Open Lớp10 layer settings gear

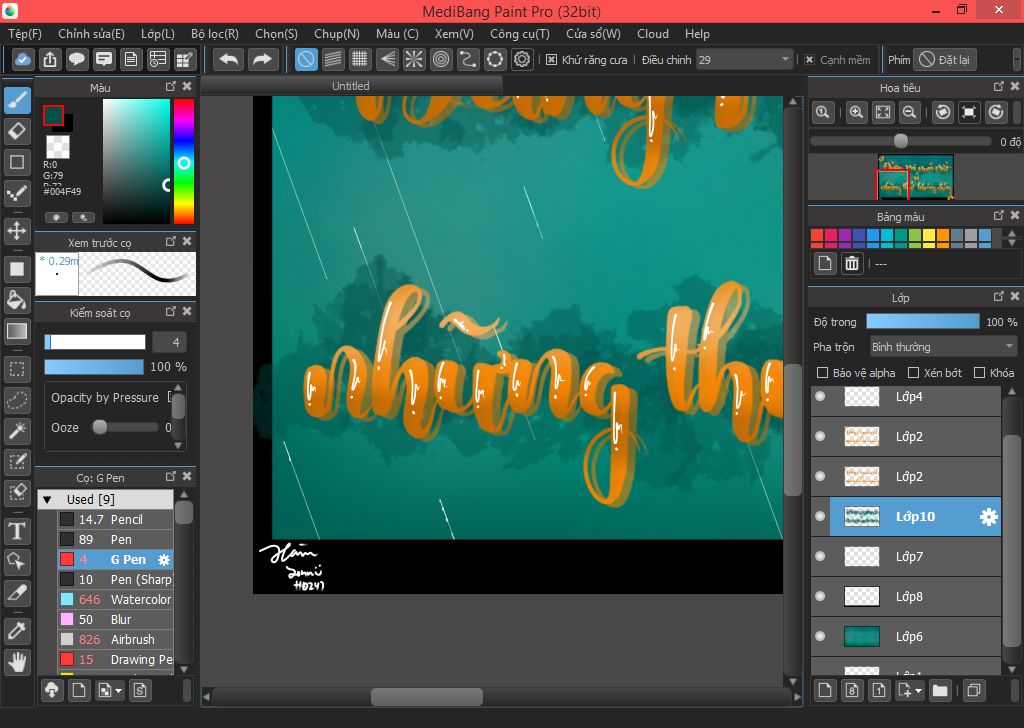pyautogui.click(x=989, y=516)
